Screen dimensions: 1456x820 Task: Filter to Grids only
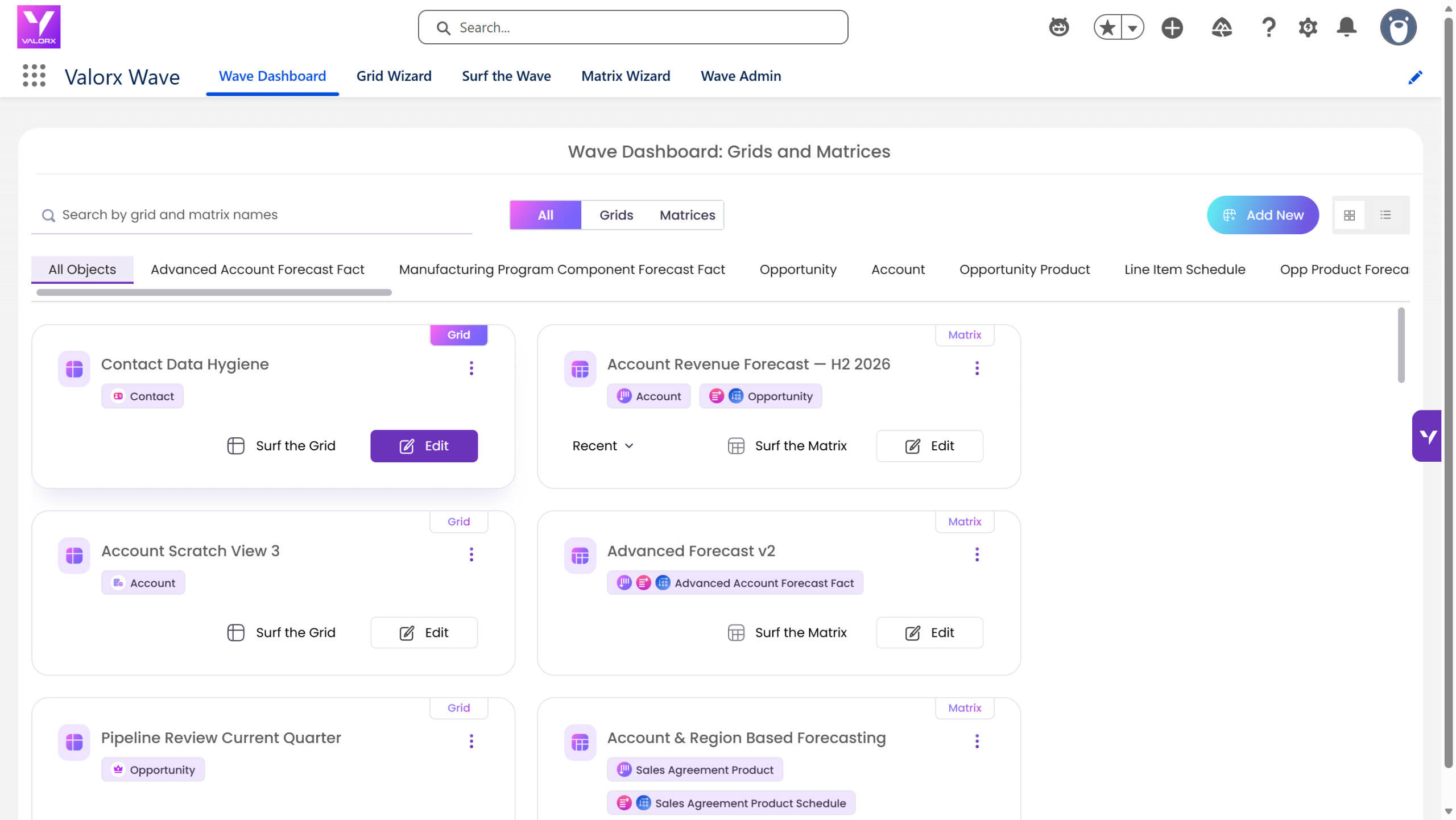tap(616, 215)
